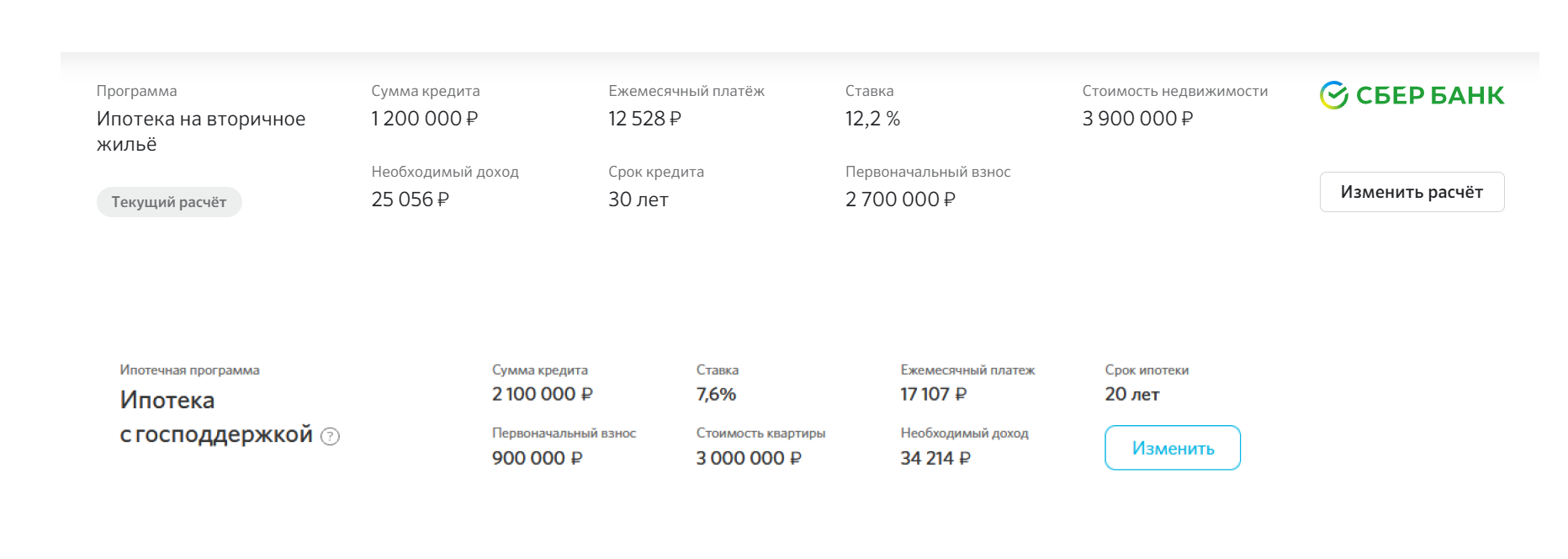Select the apartment cost 3 000 000 ₽
This screenshot has width=1568, height=559.
coord(748,458)
